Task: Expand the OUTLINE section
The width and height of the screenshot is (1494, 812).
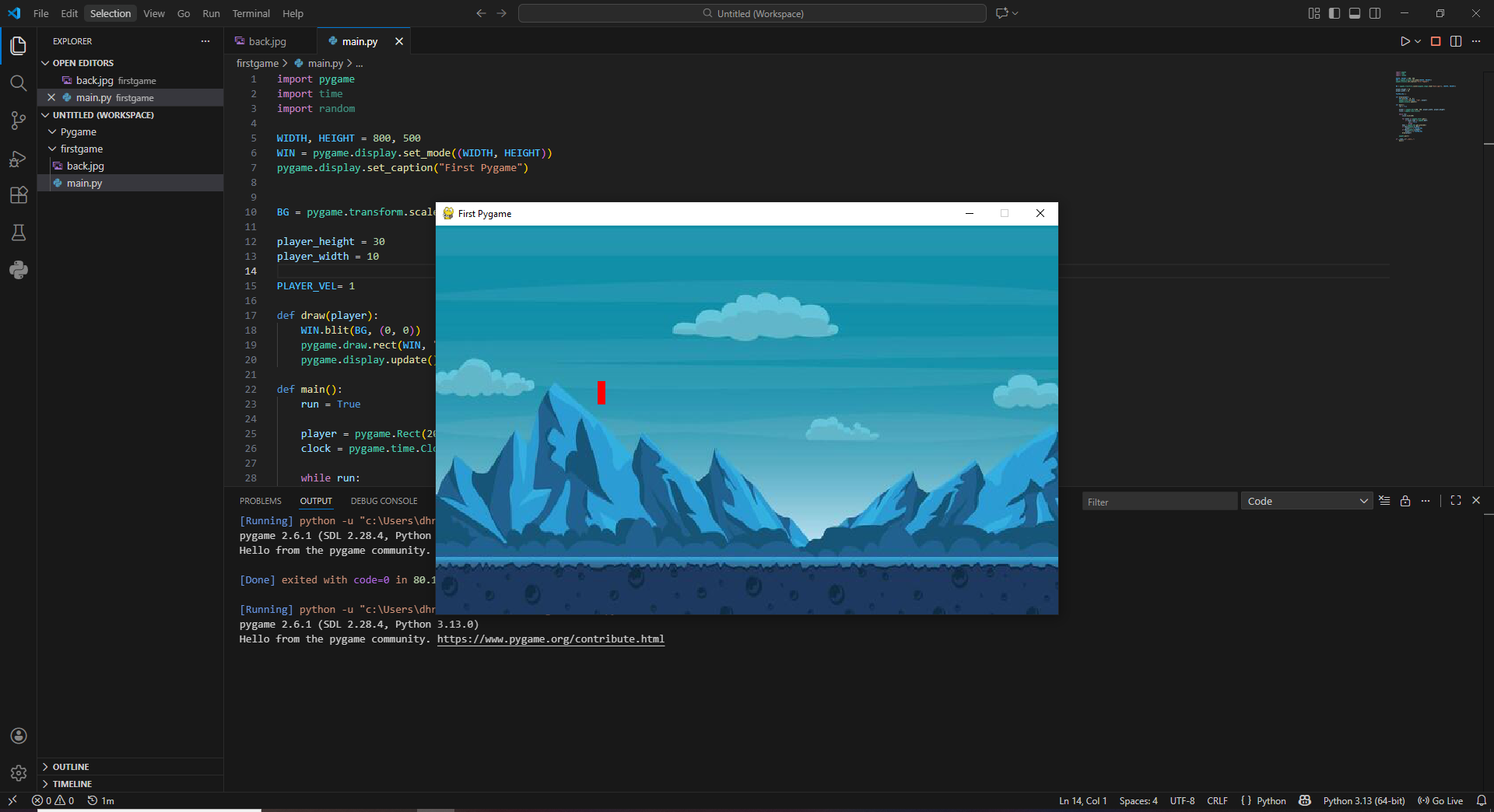Action: pos(71,767)
